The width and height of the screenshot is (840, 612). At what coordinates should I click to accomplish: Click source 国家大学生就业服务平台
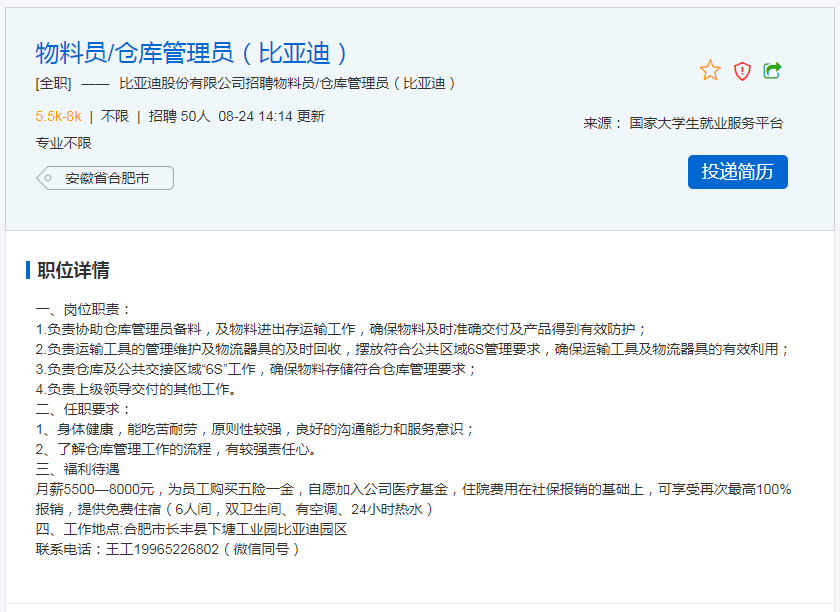tap(706, 123)
